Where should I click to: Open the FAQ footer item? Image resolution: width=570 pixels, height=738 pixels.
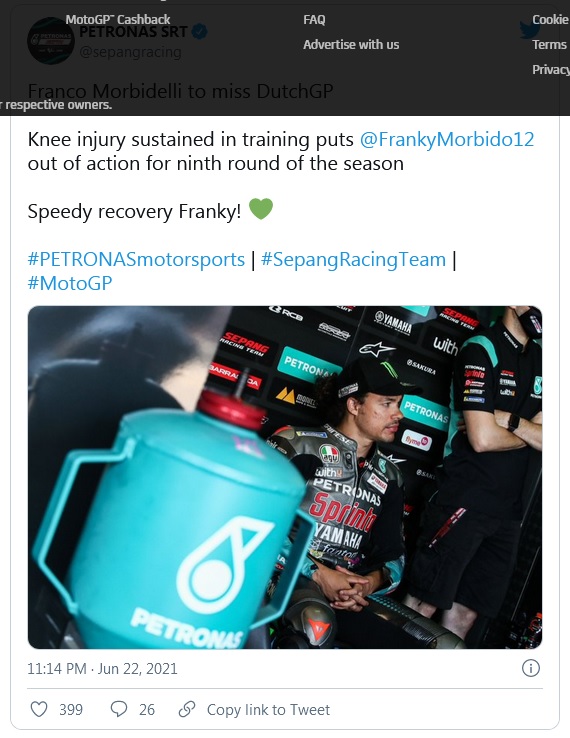tap(314, 19)
